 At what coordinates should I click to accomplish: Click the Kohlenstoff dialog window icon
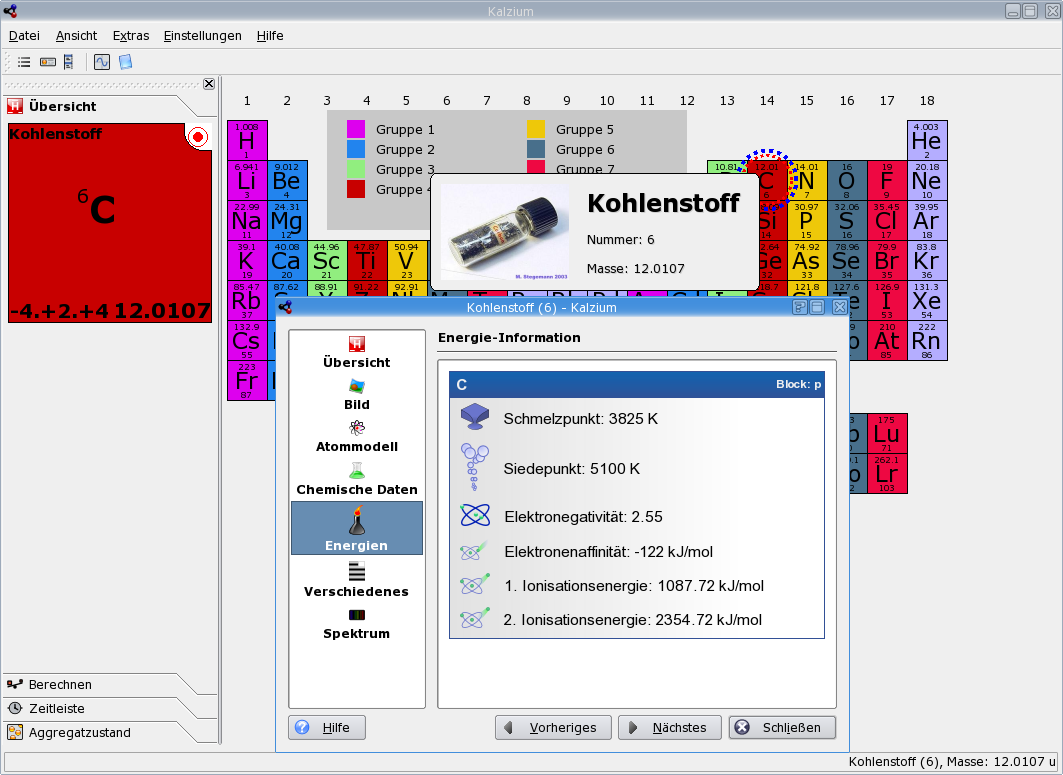pos(285,307)
